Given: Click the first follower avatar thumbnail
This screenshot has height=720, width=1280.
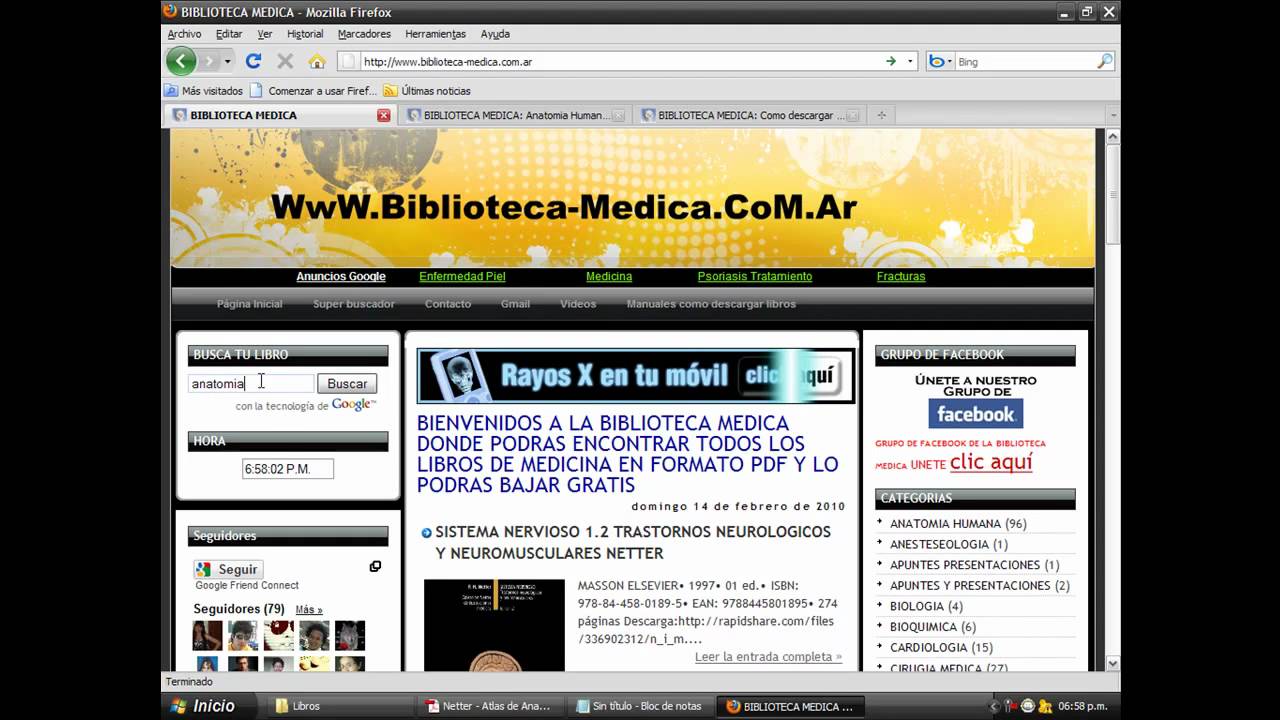Looking at the screenshot, I should coord(208,635).
